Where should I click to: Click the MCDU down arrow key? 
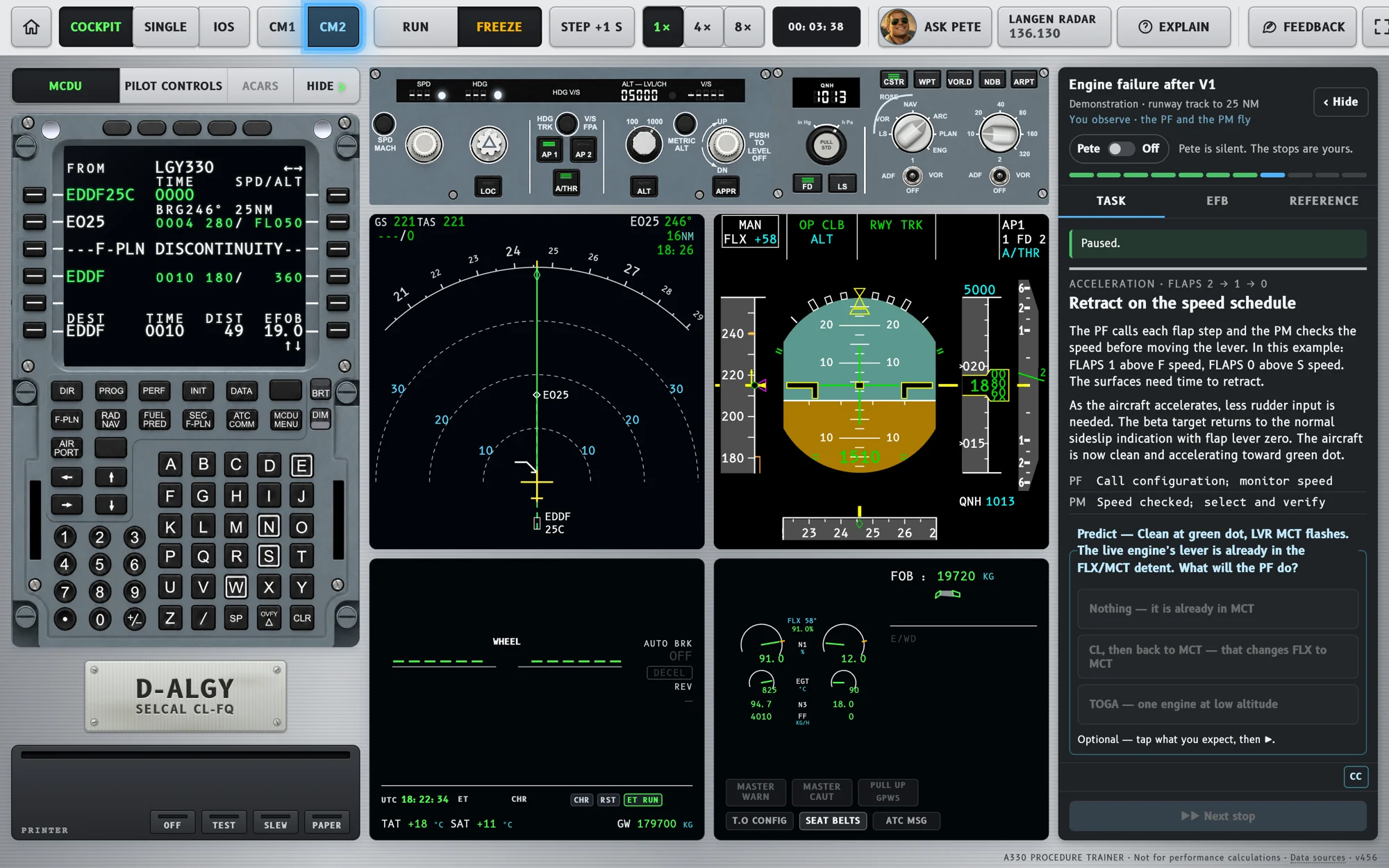pyautogui.click(x=110, y=505)
